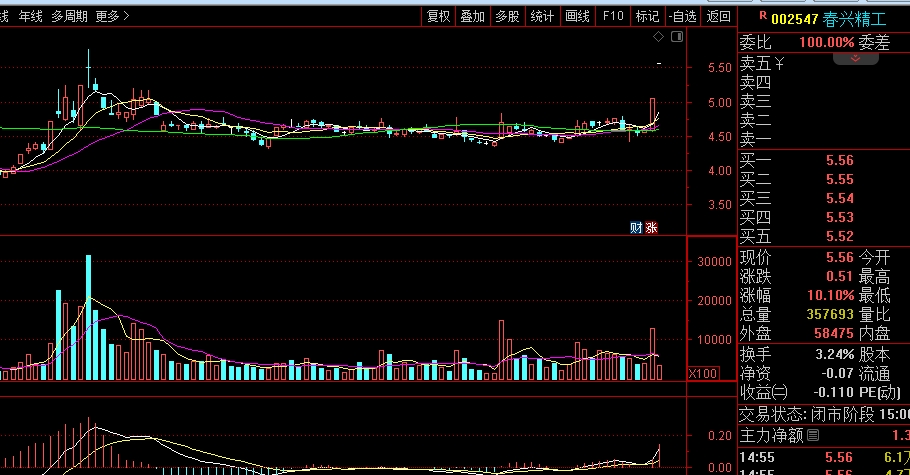Switch to the 年线 period tab
Image resolution: width=910 pixels, height=475 pixels.
click(x=30, y=16)
